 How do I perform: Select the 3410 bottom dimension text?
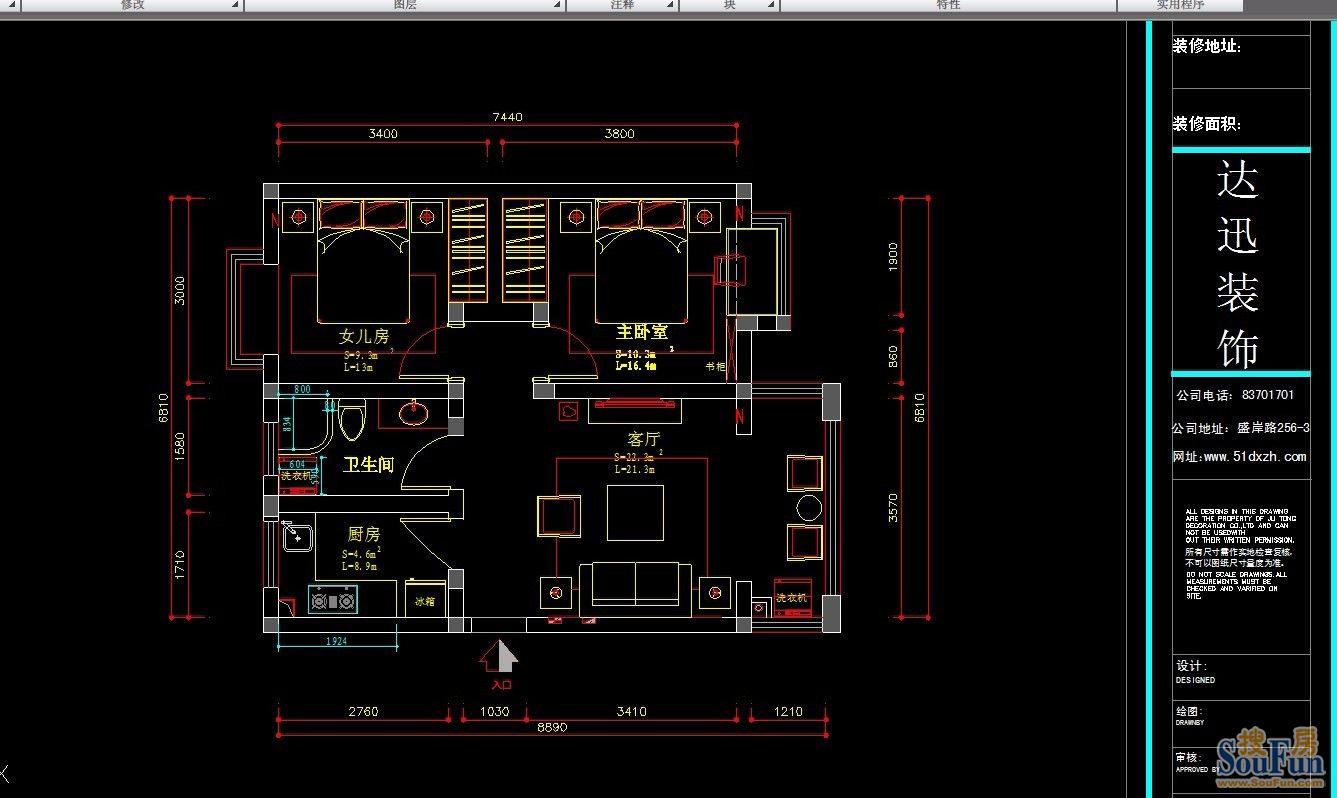[631, 712]
